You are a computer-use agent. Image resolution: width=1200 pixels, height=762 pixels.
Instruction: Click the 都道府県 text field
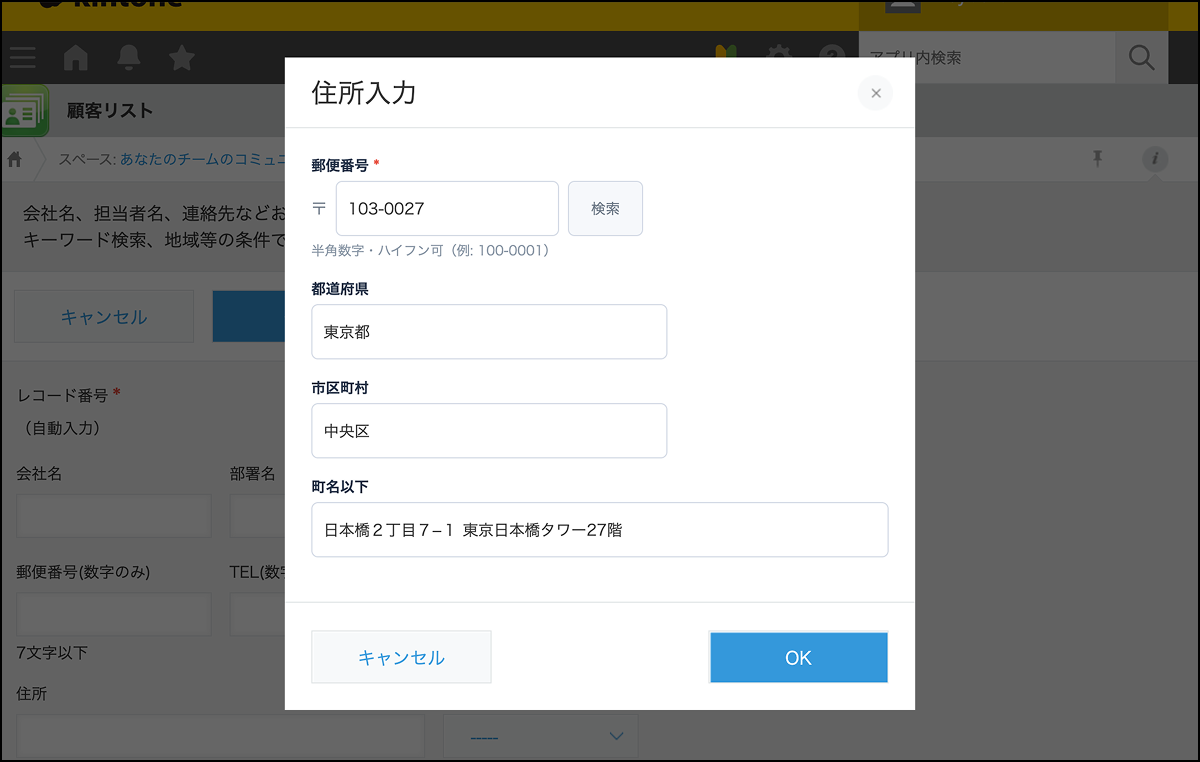(x=489, y=332)
